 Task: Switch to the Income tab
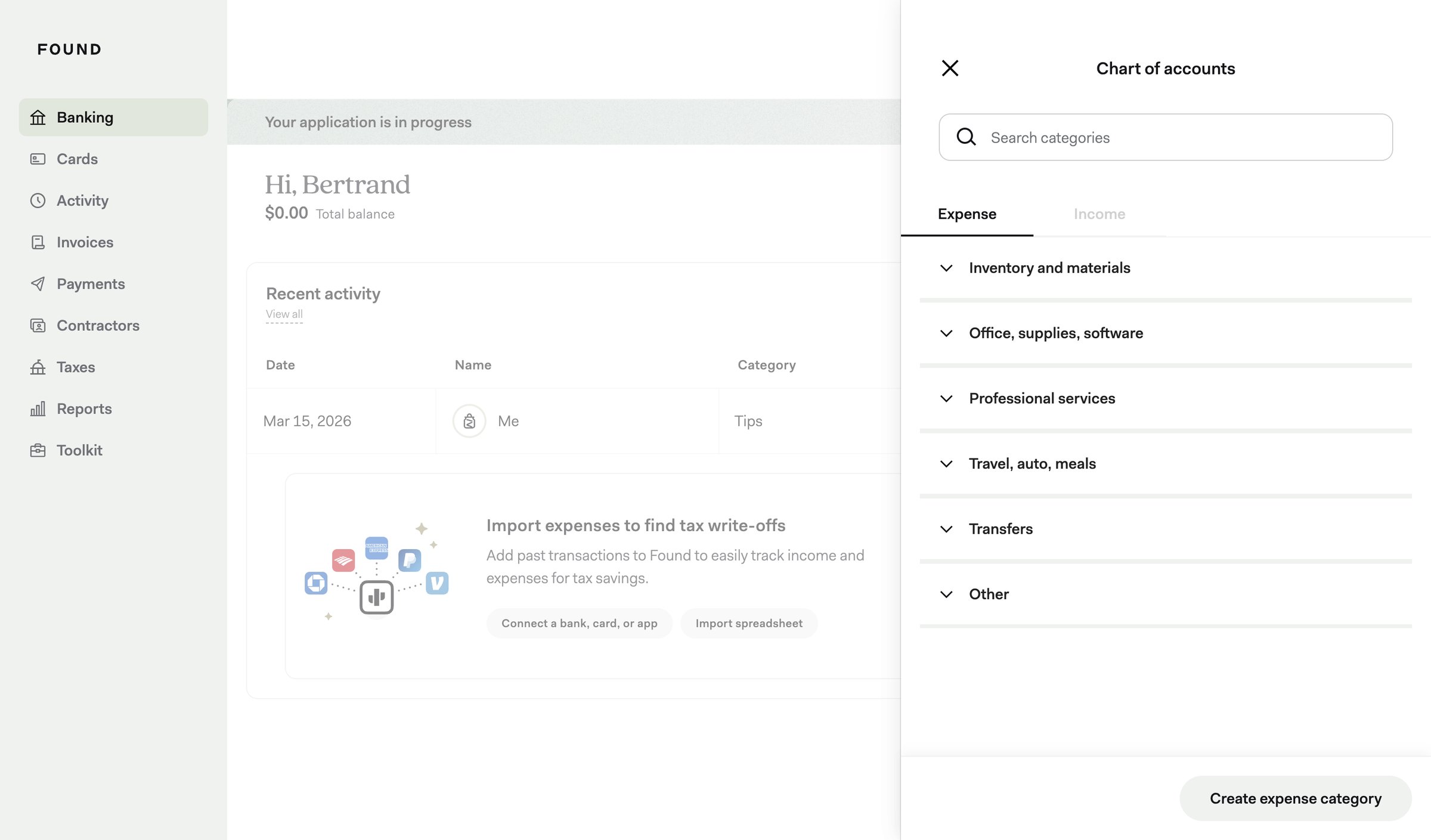point(1099,214)
